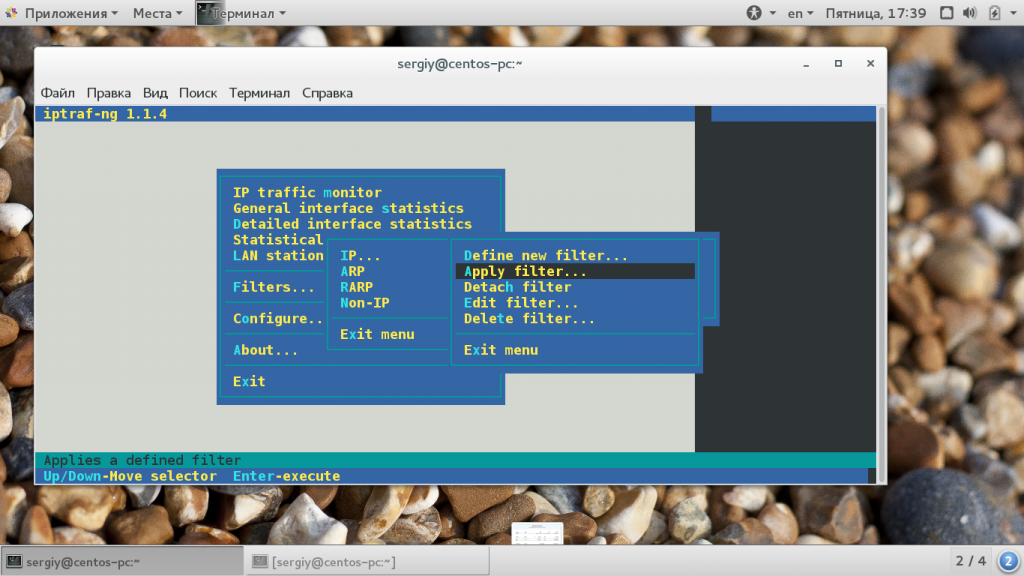Open the notification counter badge icon
Viewport: 1024px width, 576px height.
click(1008, 561)
